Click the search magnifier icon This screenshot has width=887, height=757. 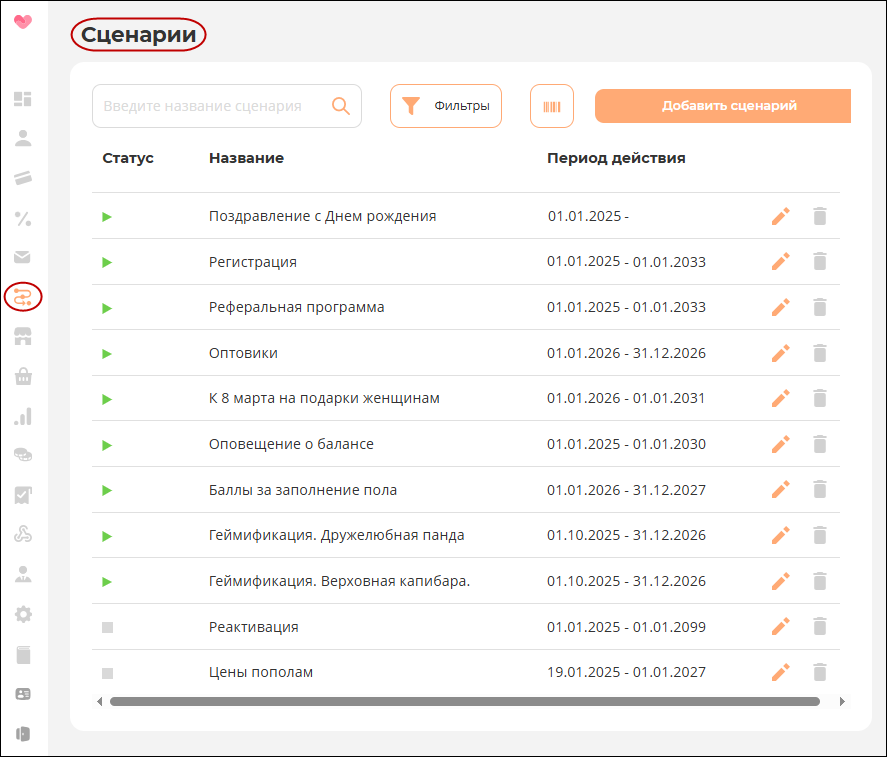pyautogui.click(x=341, y=106)
